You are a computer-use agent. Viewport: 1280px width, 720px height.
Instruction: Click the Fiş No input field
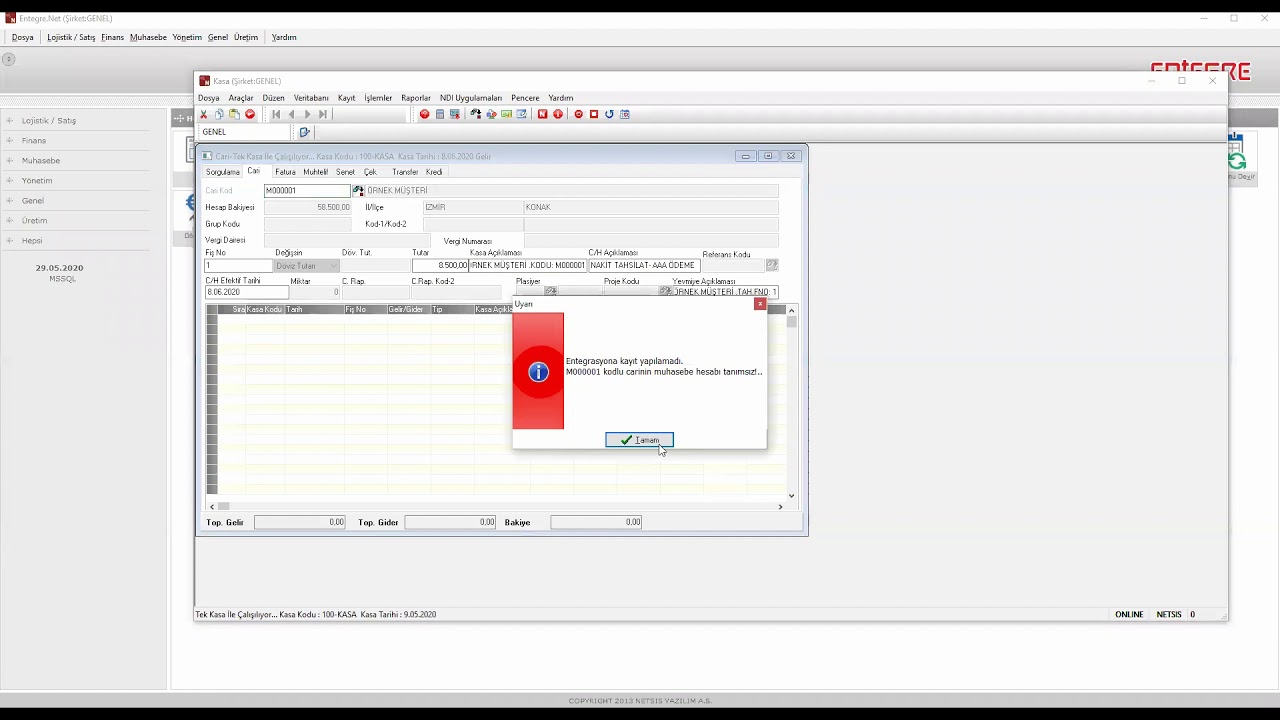(x=238, y=265)
